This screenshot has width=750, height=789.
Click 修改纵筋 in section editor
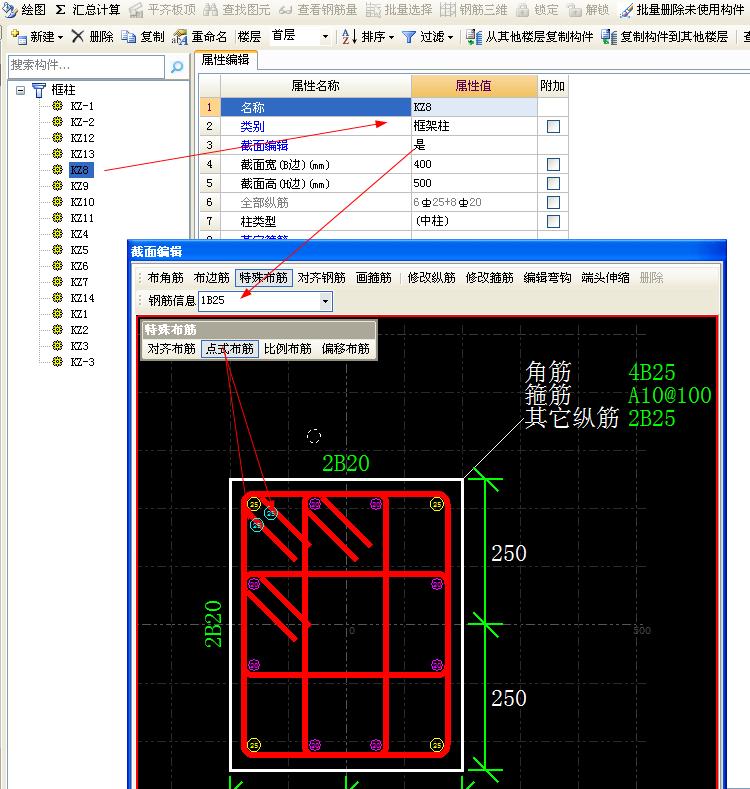pos(431,278)
